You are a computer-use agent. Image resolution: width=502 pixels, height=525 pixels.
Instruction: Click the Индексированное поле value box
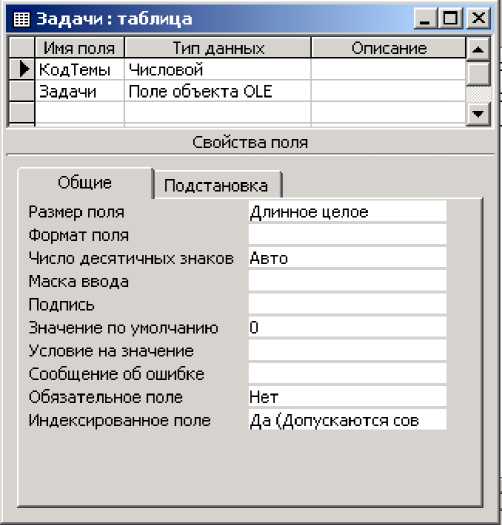click(x=347, y=420)
